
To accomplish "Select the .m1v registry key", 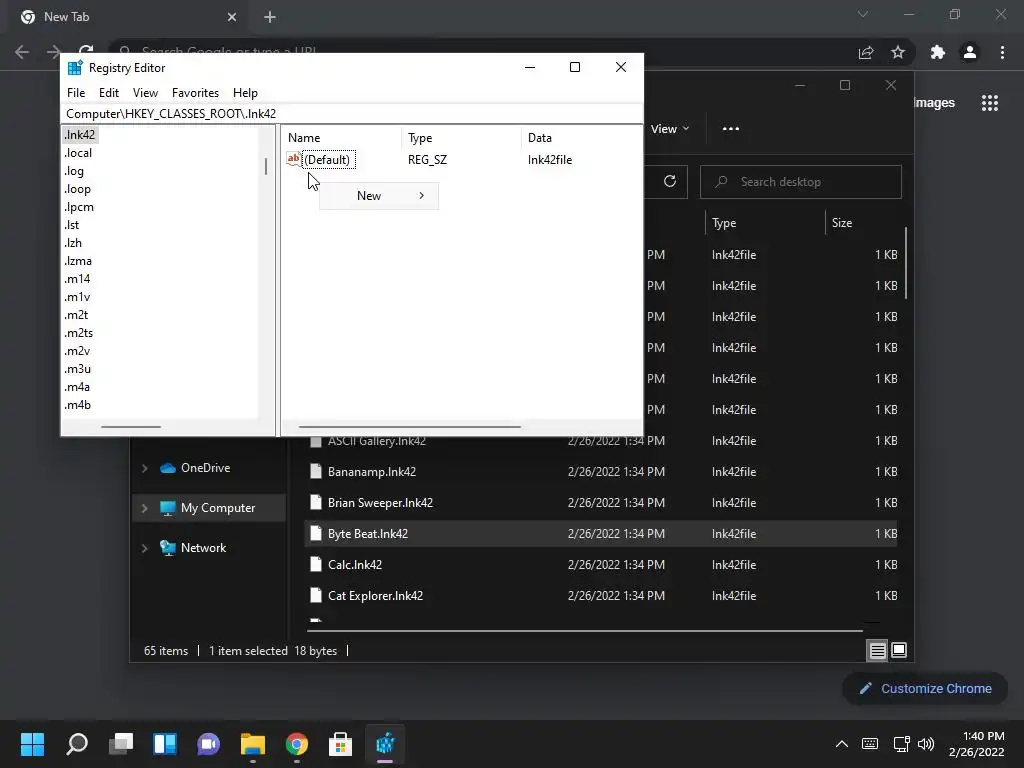I will coord(78,296).
